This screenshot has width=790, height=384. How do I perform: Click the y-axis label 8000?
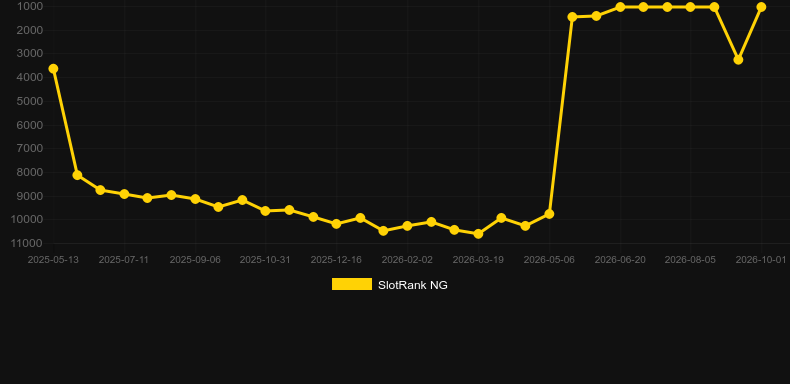coord(30,172)
